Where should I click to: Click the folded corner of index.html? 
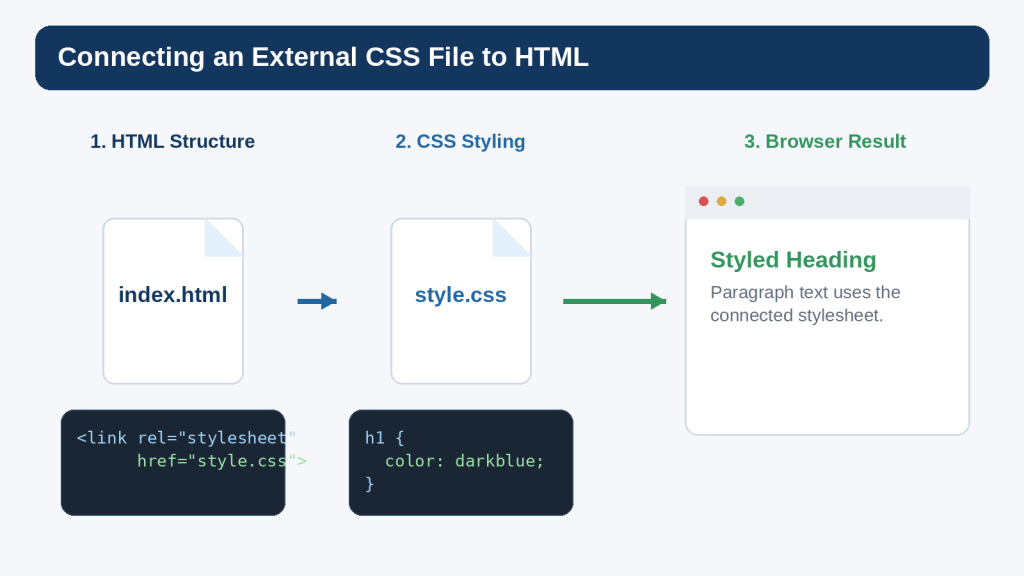224,238
